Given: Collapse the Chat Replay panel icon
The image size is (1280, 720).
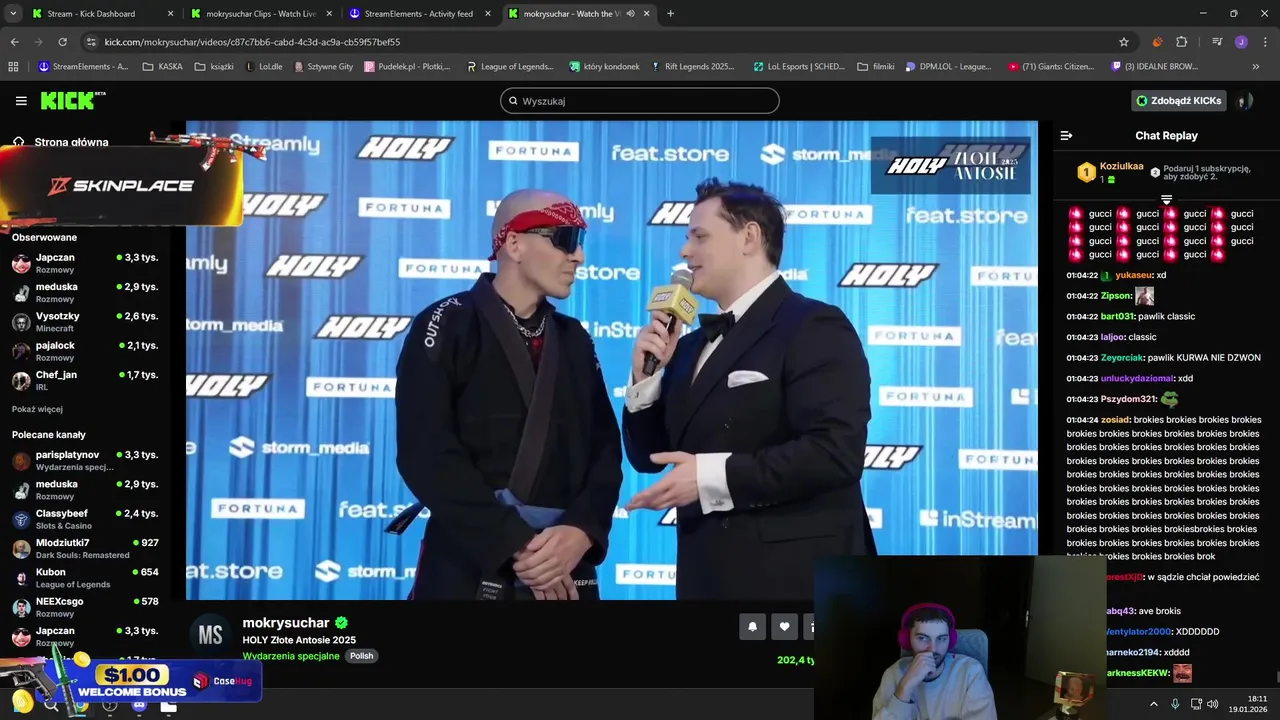Looking at the screenshot, I should point(1066,135).
